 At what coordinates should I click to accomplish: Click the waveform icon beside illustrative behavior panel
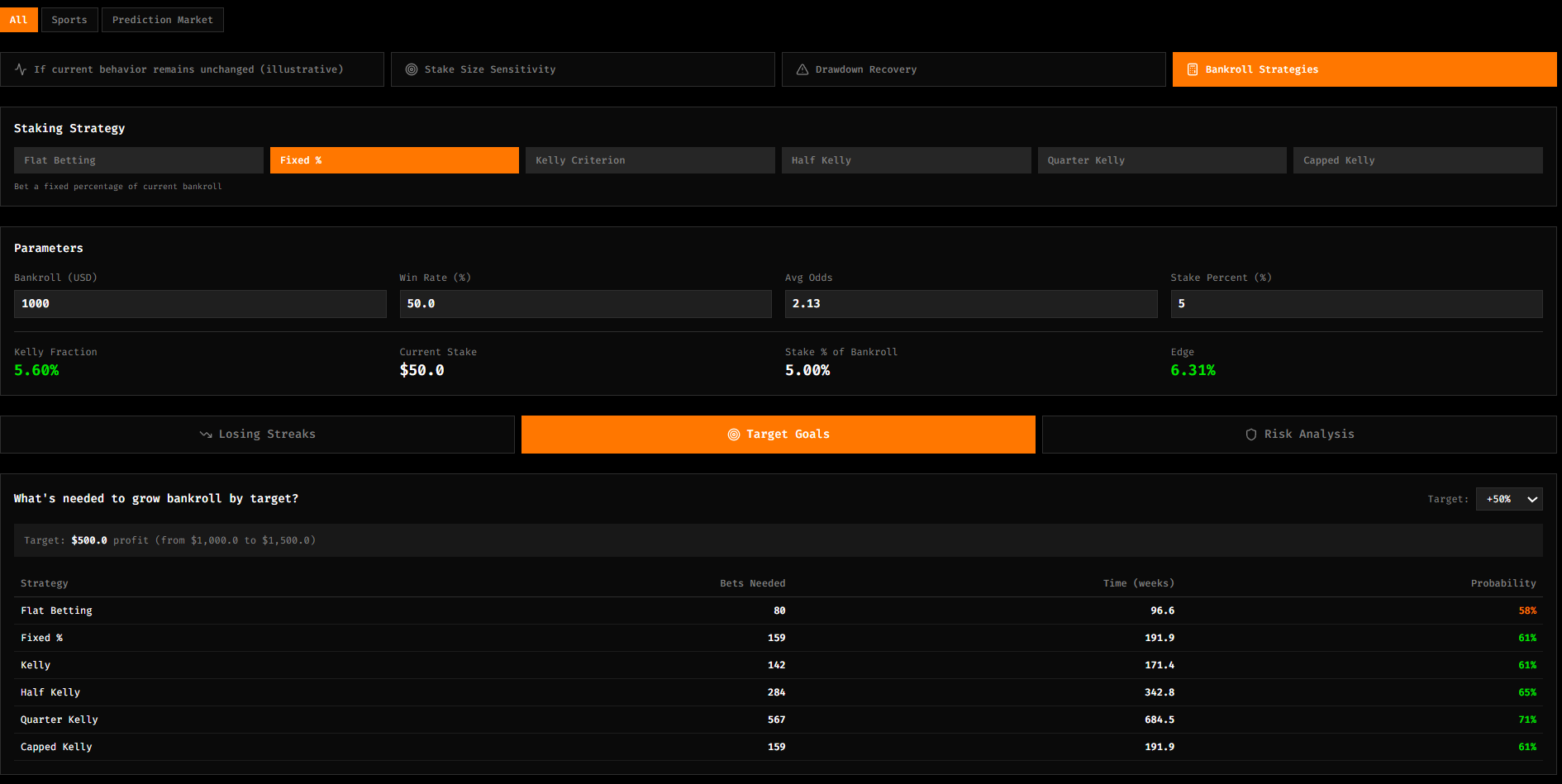click(x=21, y=69)
